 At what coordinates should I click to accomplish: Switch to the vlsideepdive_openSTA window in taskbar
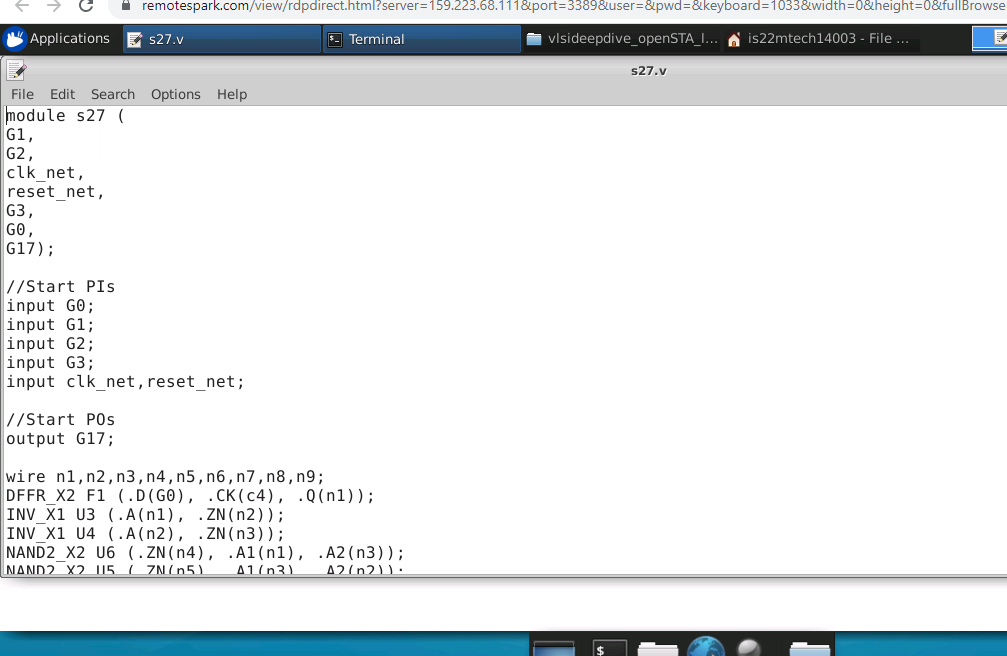(x=620, y=39)
